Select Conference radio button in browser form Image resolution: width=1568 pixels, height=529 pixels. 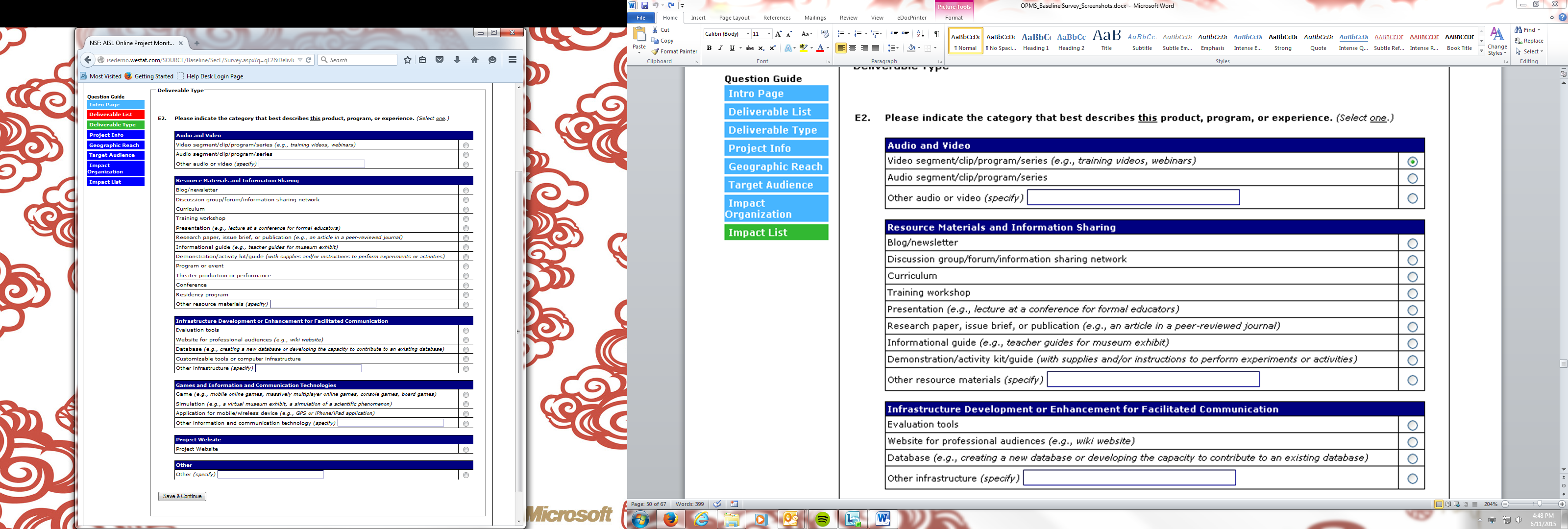pos(465,286)
